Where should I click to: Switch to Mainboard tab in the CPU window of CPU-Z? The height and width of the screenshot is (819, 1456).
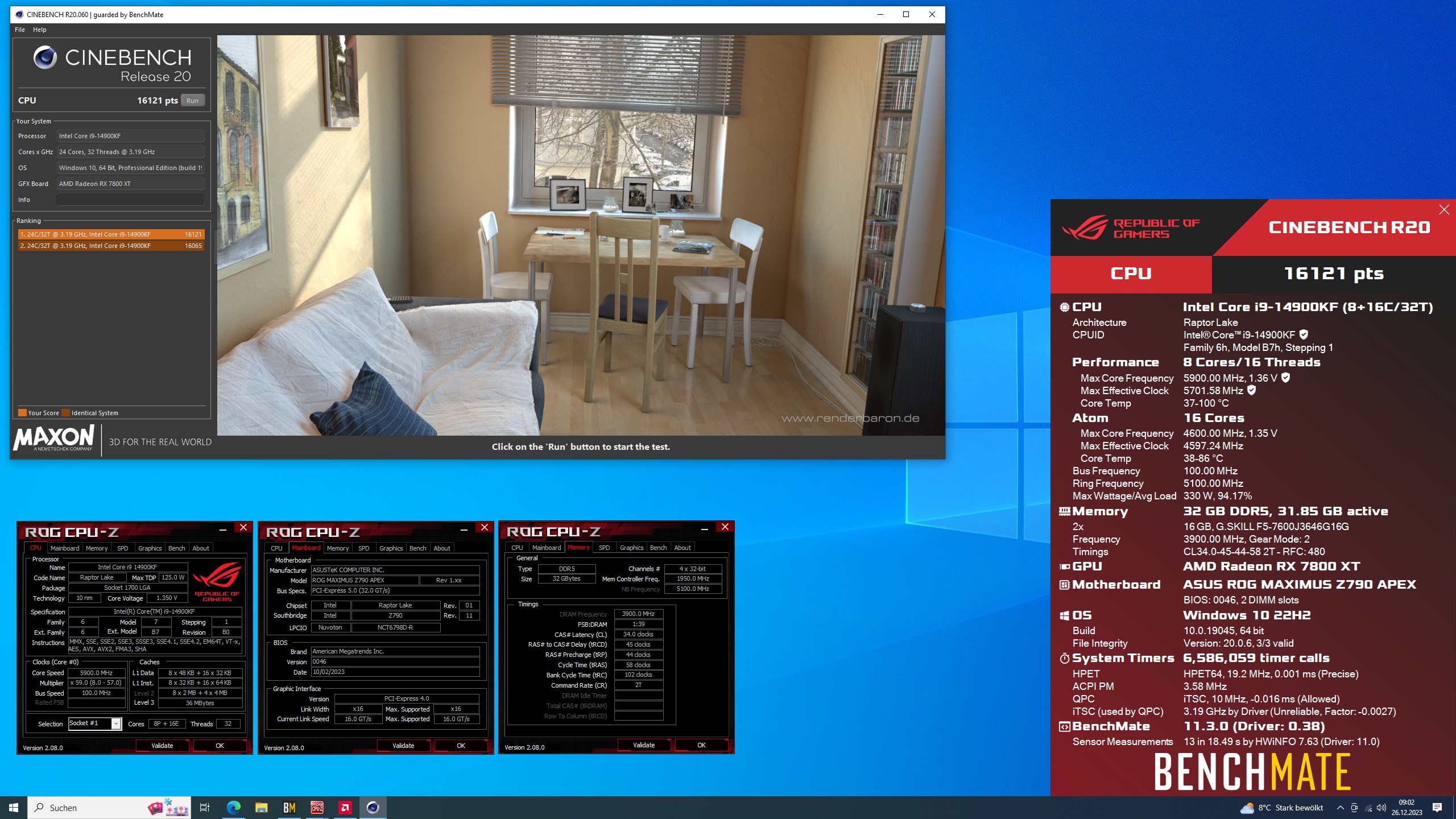[x=65, y=548]
